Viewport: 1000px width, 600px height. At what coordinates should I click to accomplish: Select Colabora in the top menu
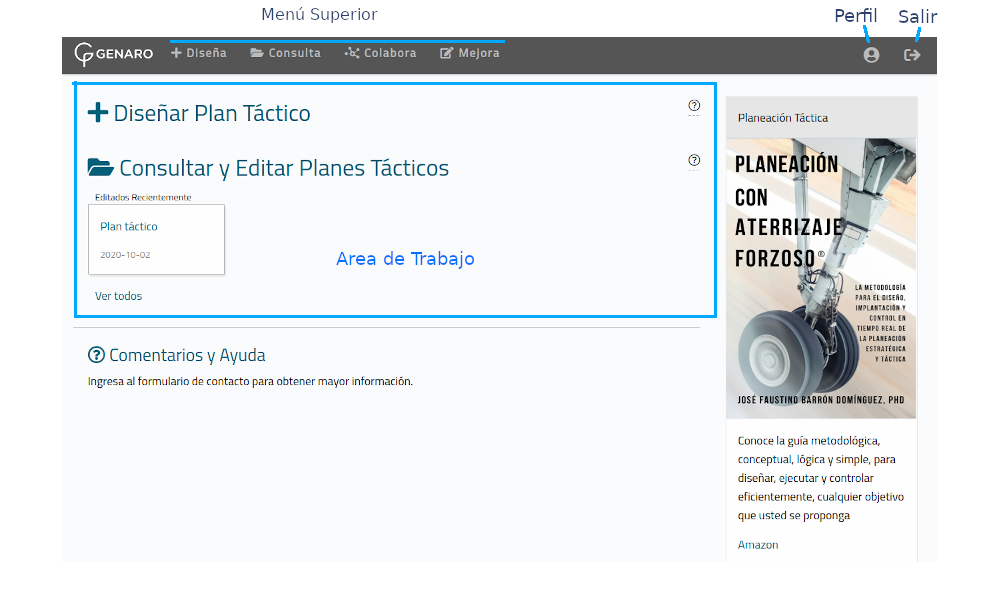(381, 53)
